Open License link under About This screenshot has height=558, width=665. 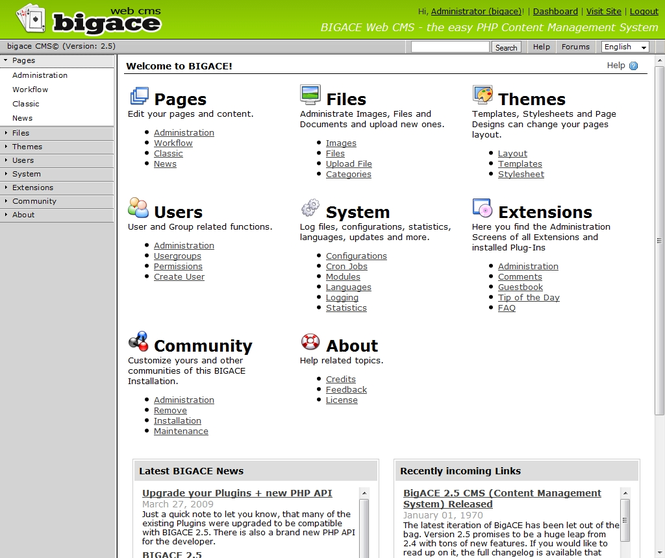[x=341, y=400]
